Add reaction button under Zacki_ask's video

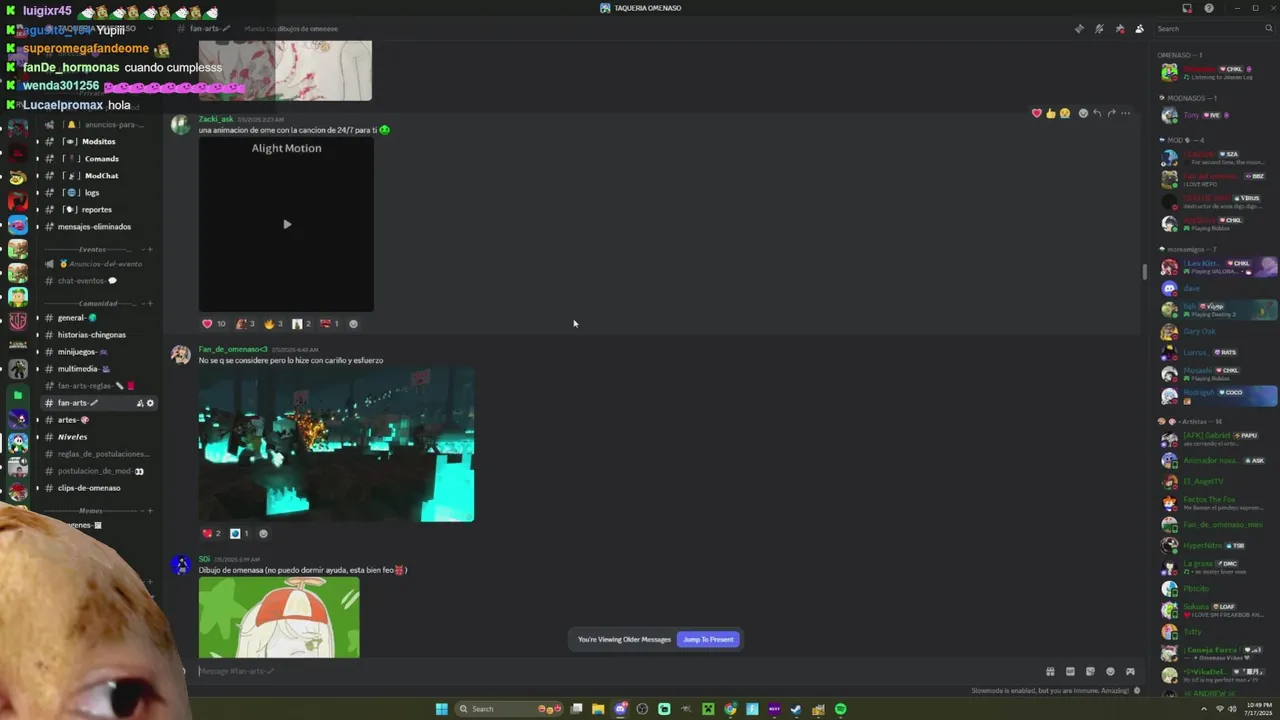tap(353, 324)
